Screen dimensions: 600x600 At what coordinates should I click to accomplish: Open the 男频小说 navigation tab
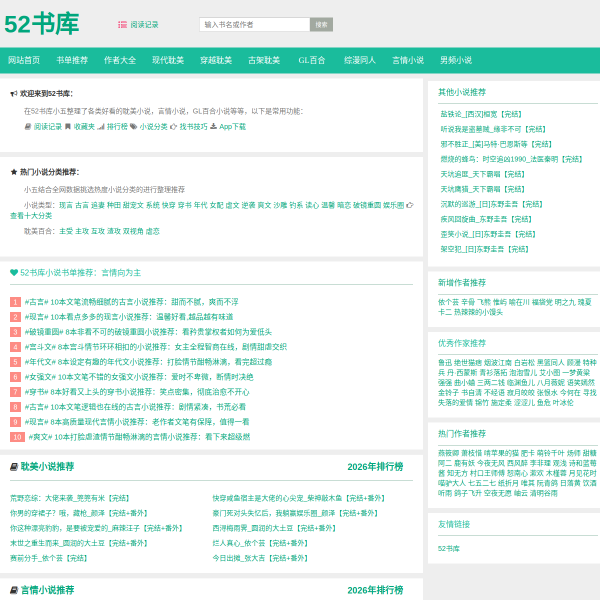[456, 60]
